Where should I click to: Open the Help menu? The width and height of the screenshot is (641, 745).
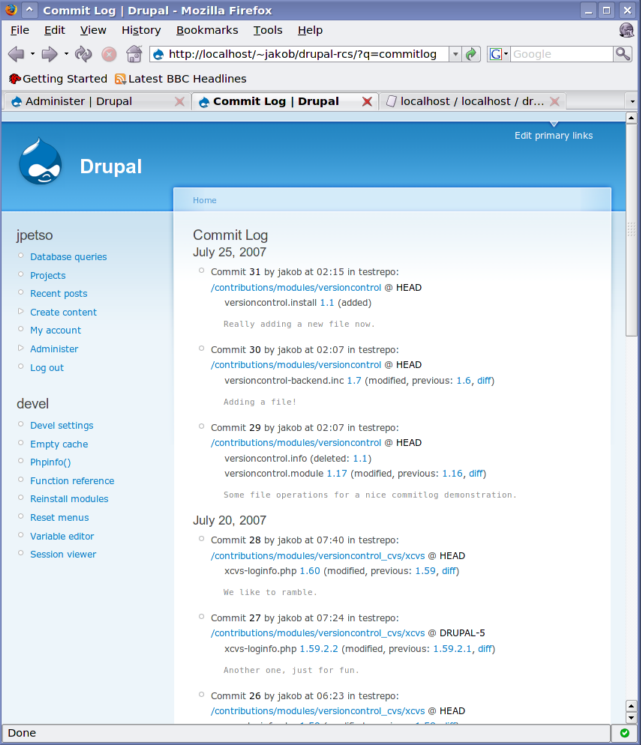click(x=310, y=30)
